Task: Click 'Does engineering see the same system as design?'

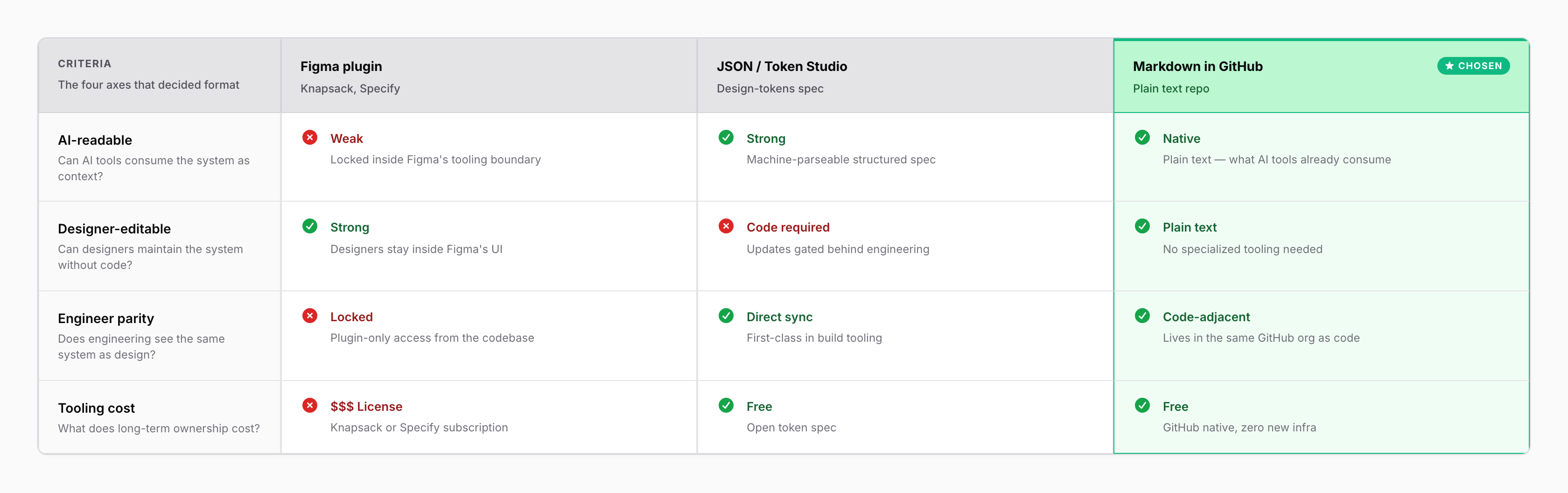Action: (141, 346)
